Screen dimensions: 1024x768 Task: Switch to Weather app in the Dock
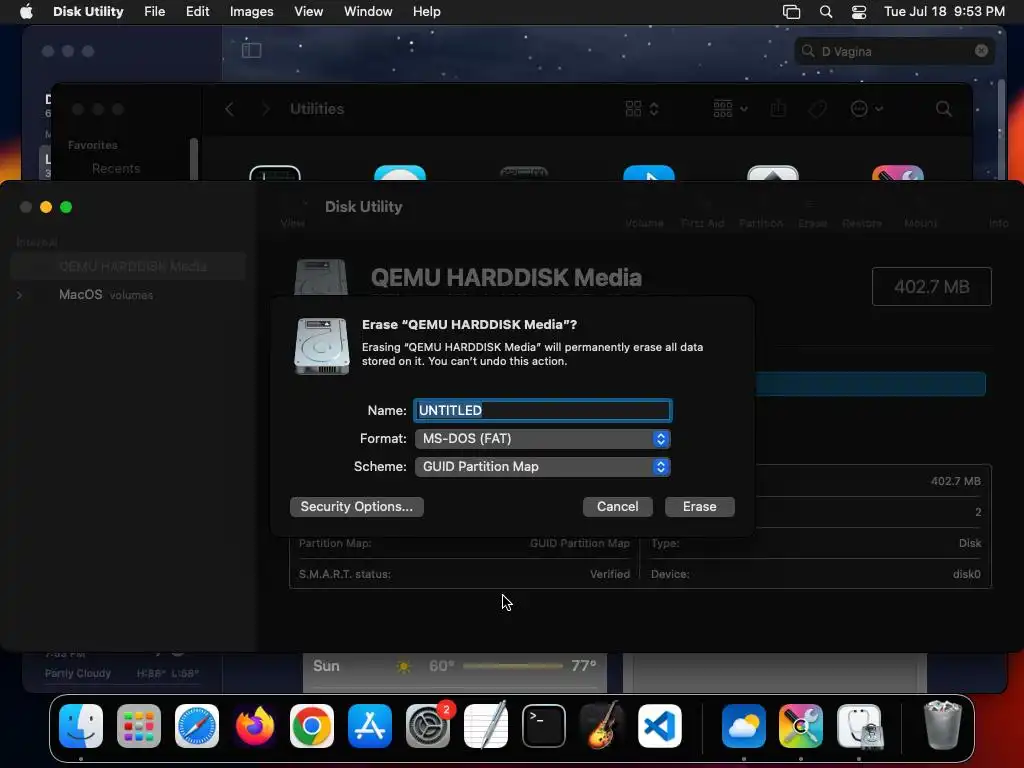point(744,726)
